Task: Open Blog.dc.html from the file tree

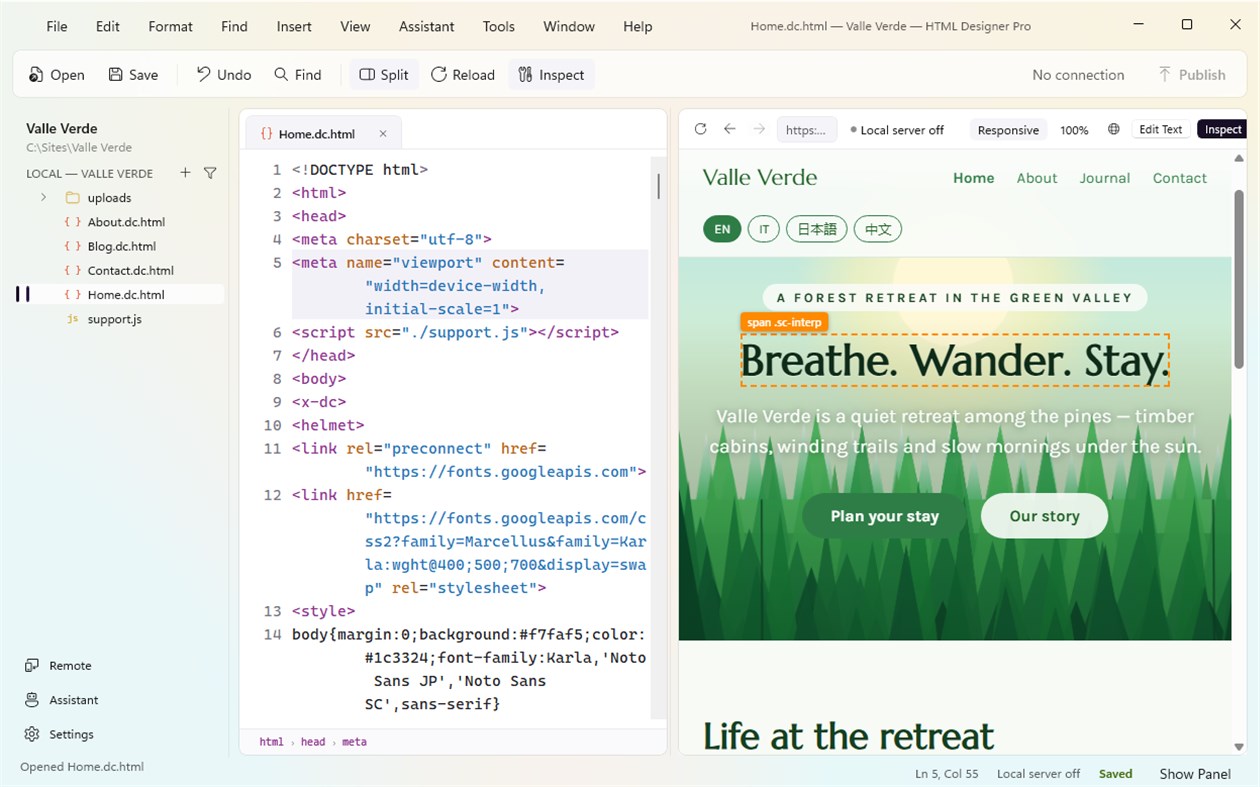Action: [122, 246]
